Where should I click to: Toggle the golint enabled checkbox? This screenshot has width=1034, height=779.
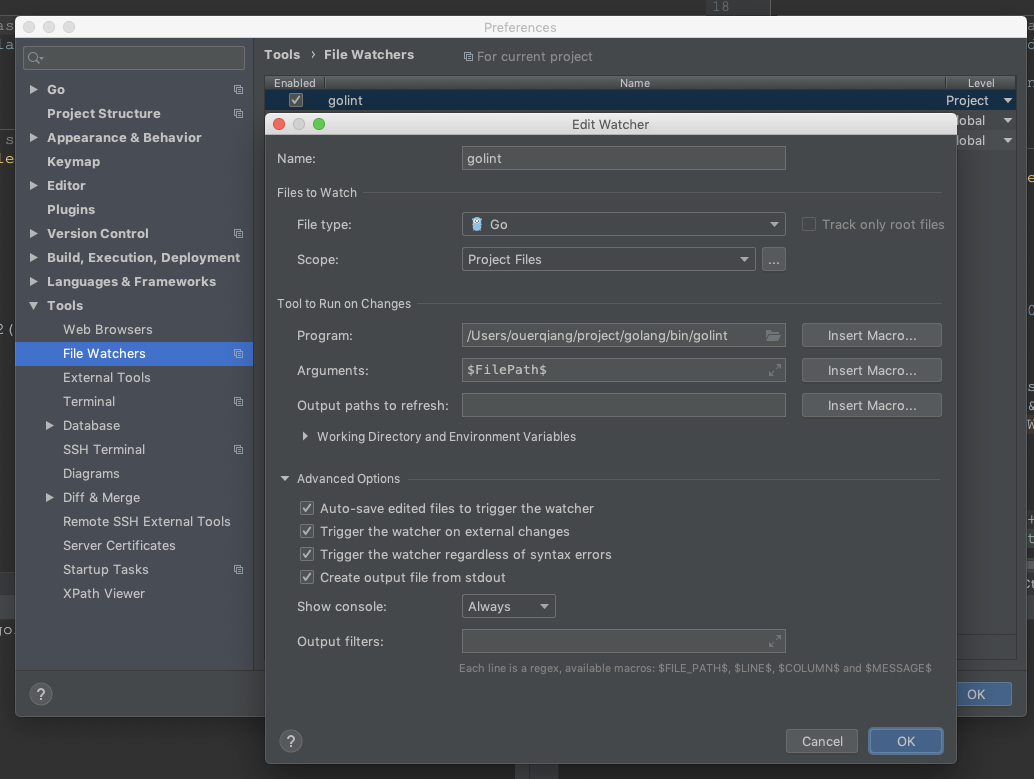tap(296, 100)
